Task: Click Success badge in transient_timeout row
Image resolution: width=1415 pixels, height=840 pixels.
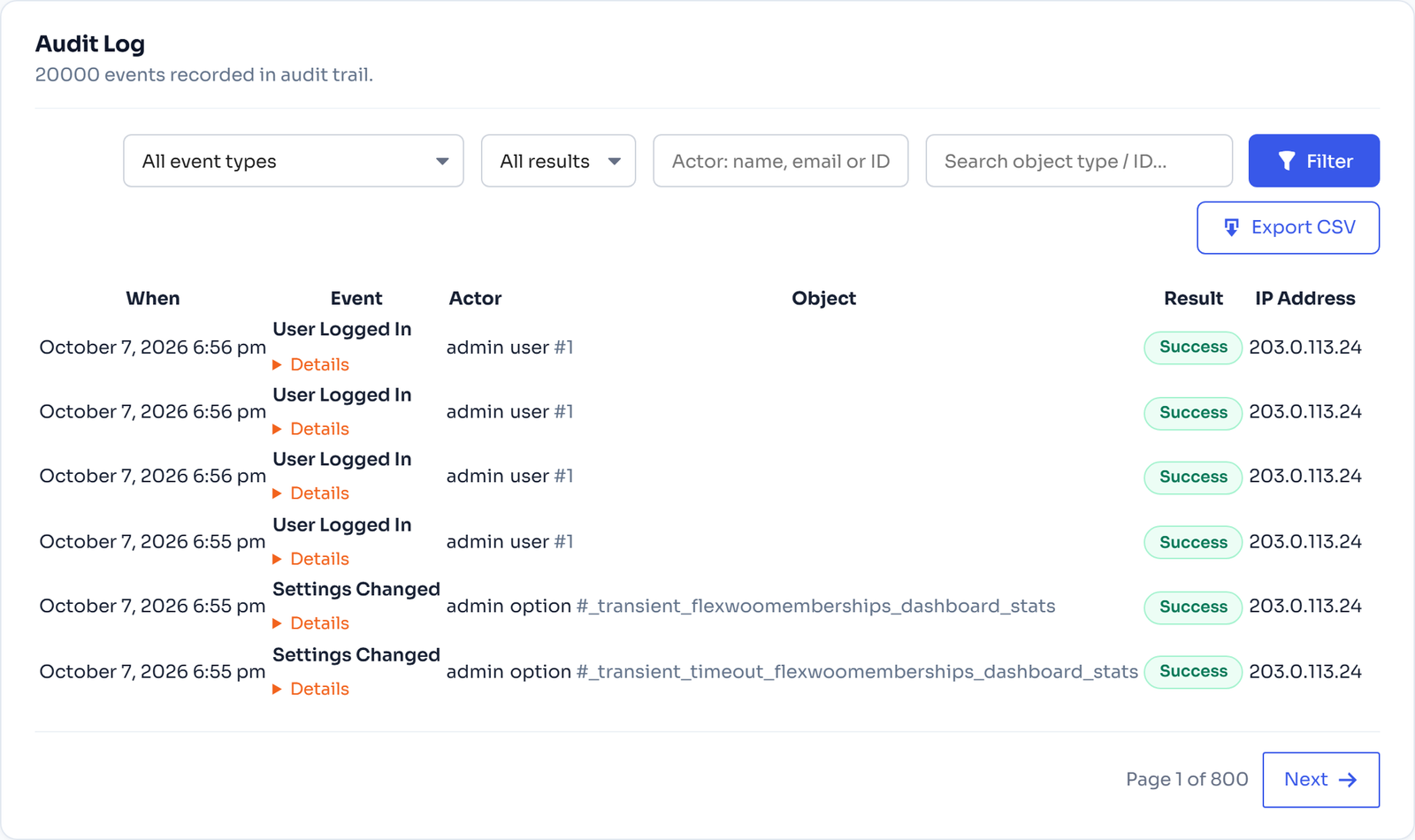Action: point(1193,672)
